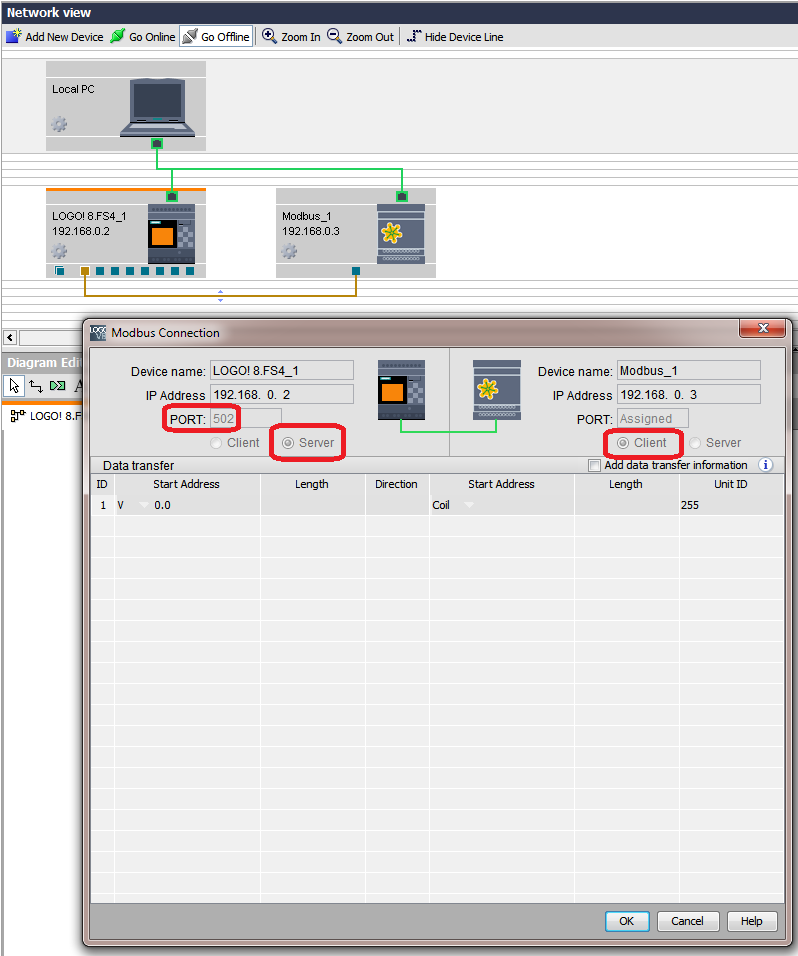
Task: Click Modbus IP Address field 192.168.0.3
Action: (x=689, y=394)
